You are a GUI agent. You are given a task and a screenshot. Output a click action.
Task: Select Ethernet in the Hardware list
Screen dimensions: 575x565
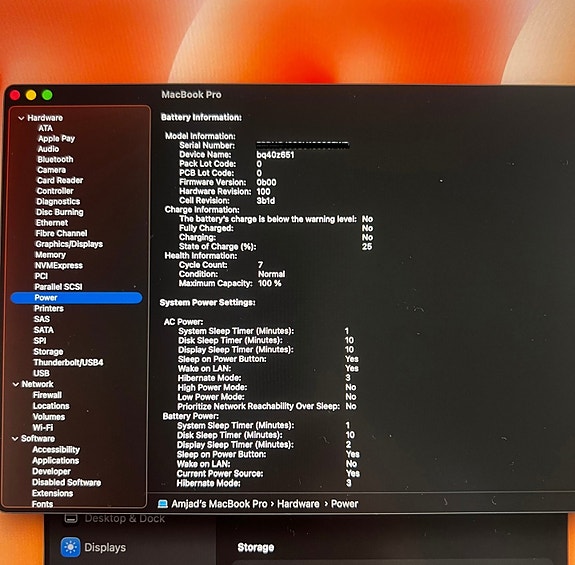[x=52, y=223]
